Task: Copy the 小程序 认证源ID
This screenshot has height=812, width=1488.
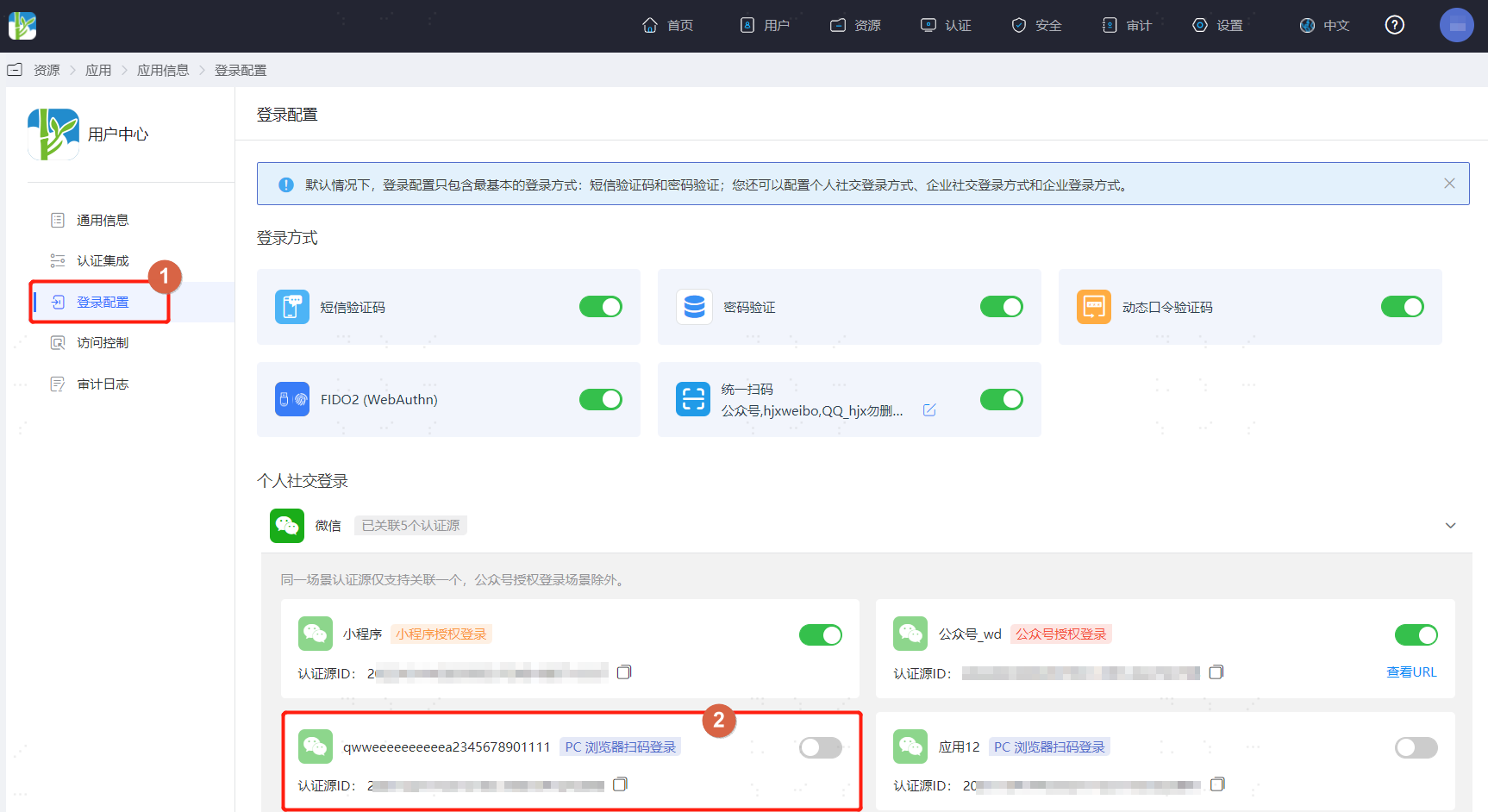Action: pos(624,672)
